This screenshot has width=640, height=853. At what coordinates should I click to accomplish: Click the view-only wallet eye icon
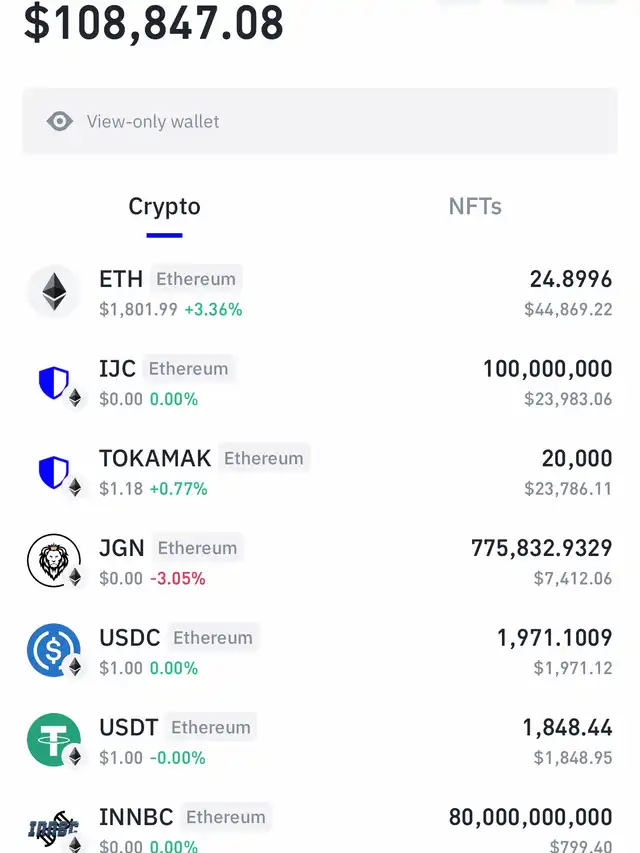(x=60, y=121)
